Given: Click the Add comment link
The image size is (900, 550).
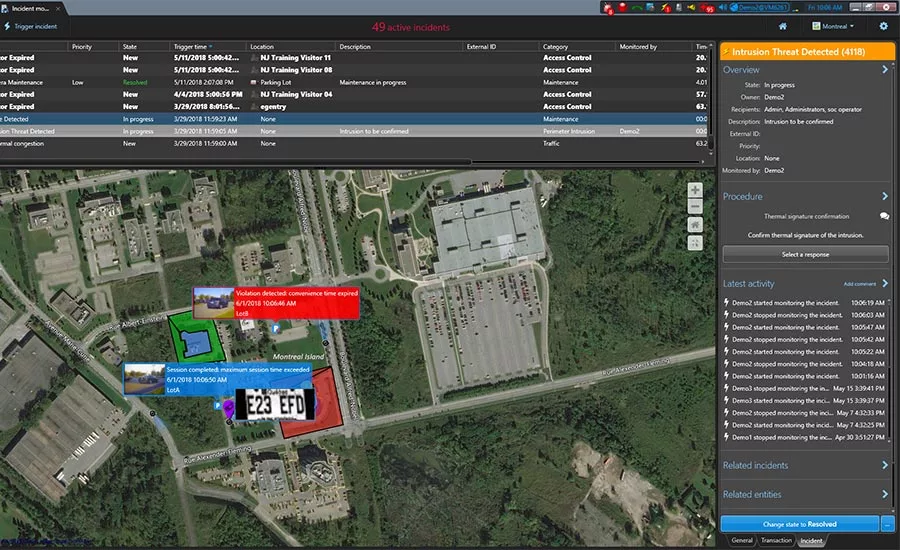Looking at the screenshot, I should click(x=859, y=284).
